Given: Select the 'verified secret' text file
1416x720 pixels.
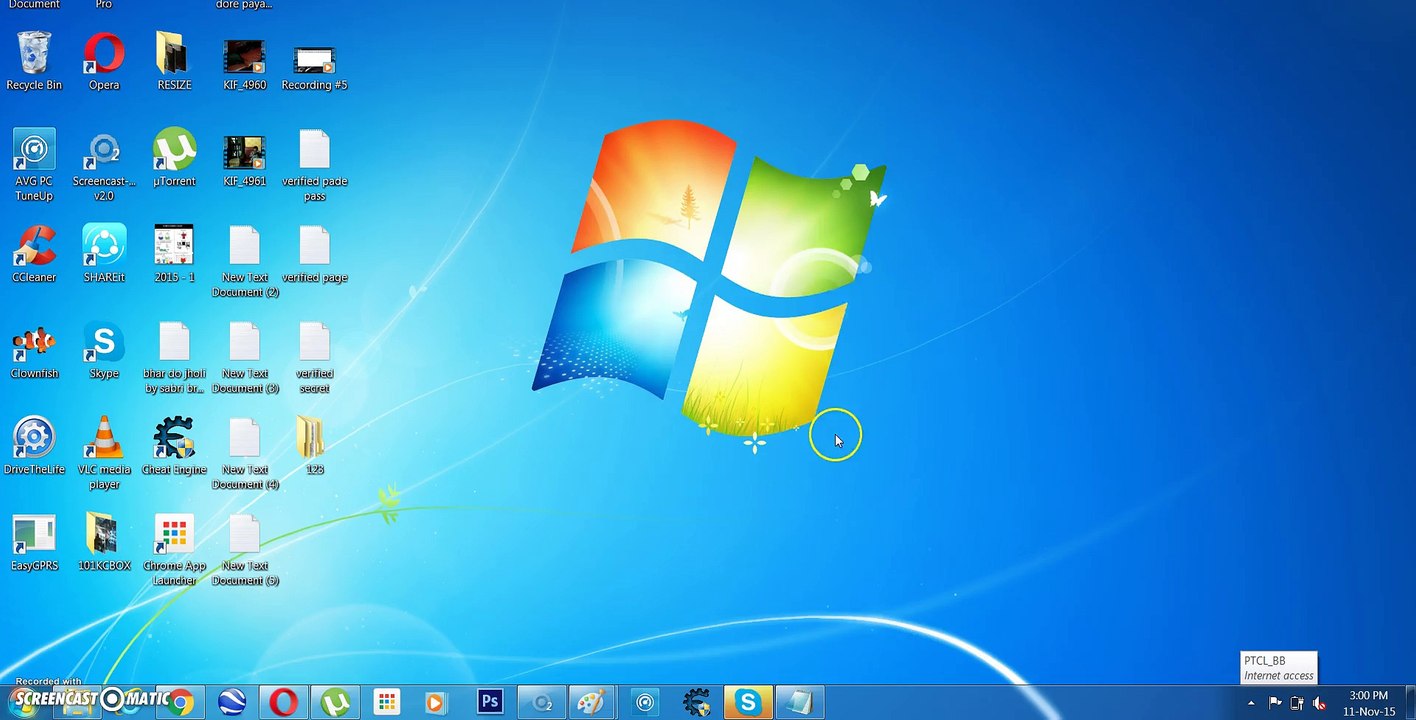Looking at the screenshot, I should click(x=314, y=357).
